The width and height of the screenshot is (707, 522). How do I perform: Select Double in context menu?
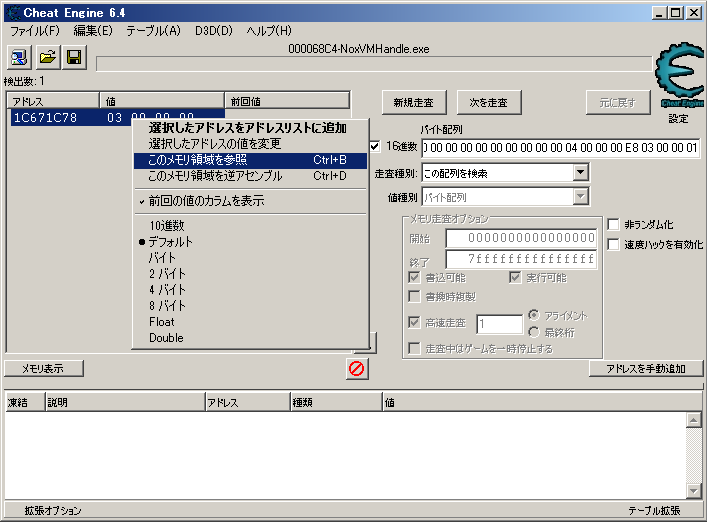pyautogui.click(x=250, y=338)
